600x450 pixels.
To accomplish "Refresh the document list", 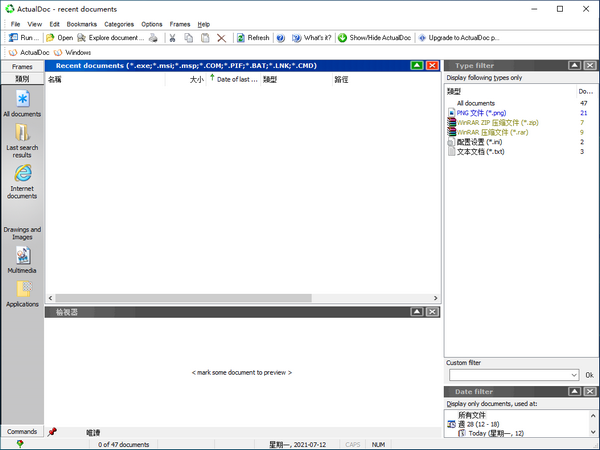I will pyautogui.click(x=252, y=38).
